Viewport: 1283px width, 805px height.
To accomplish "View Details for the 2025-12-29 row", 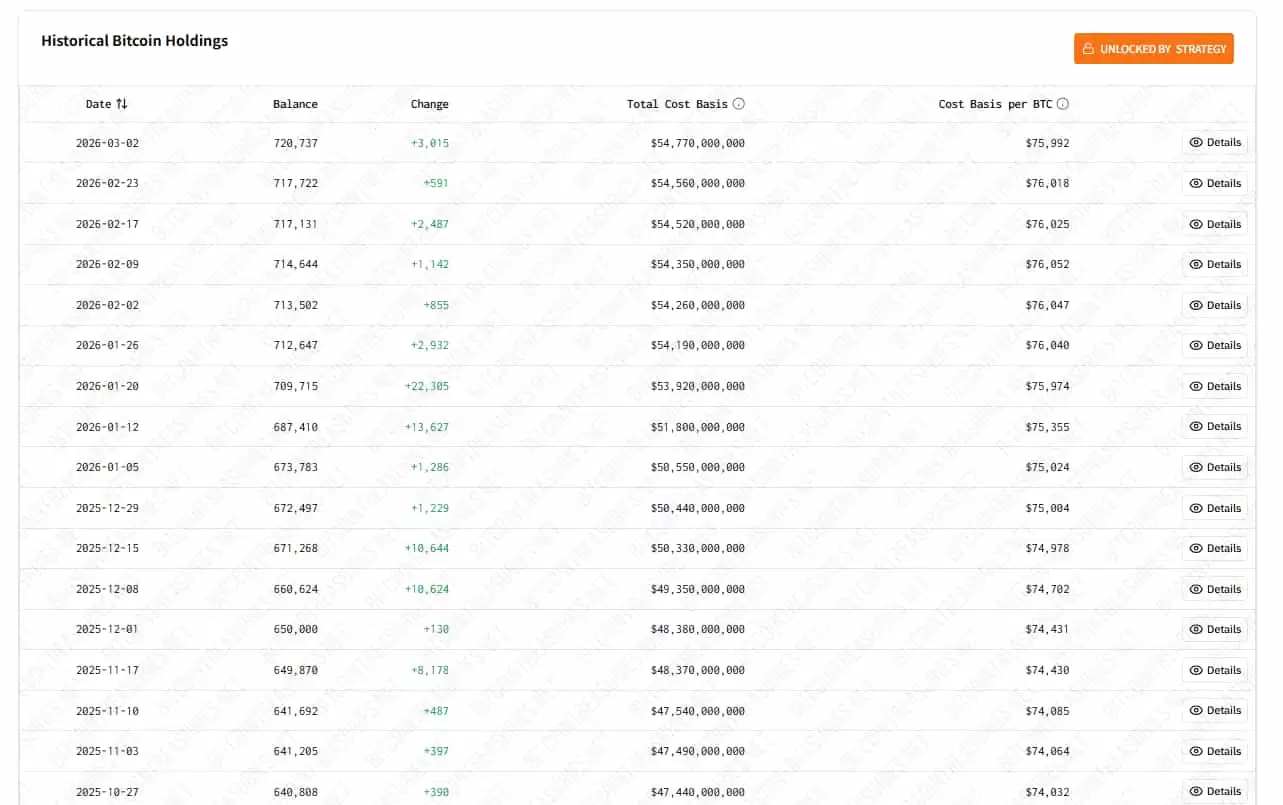I will pyautogui.click(x=1214, y=507).
